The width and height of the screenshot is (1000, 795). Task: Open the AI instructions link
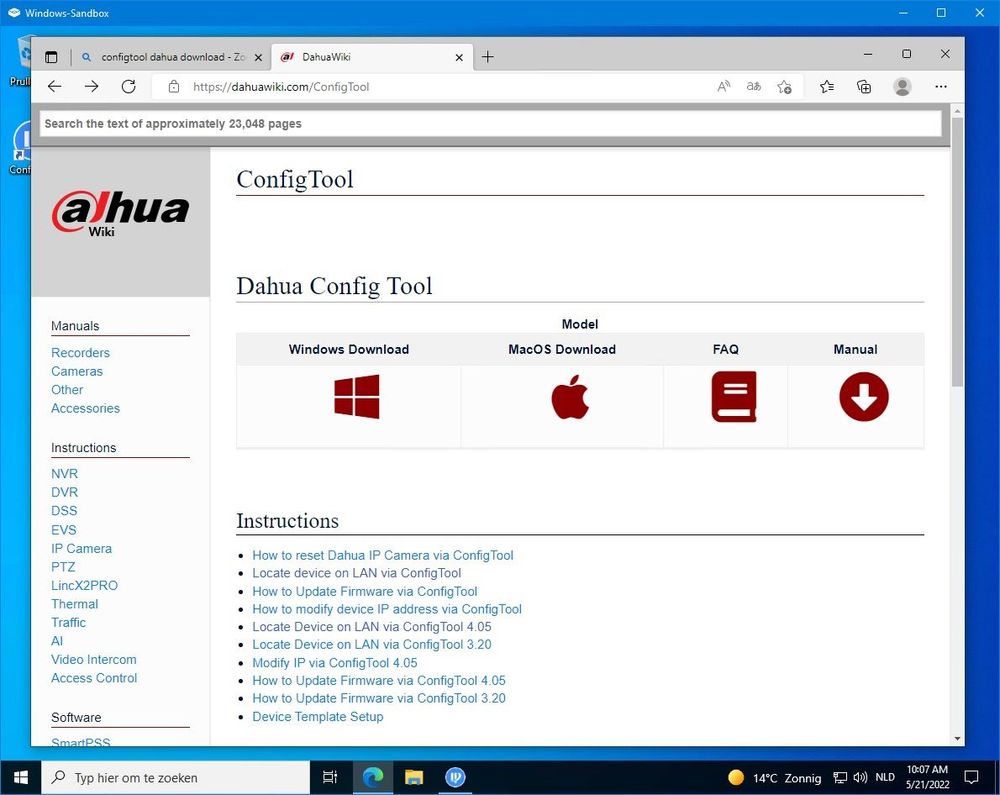pyautogui.click(x=57, y=641)
